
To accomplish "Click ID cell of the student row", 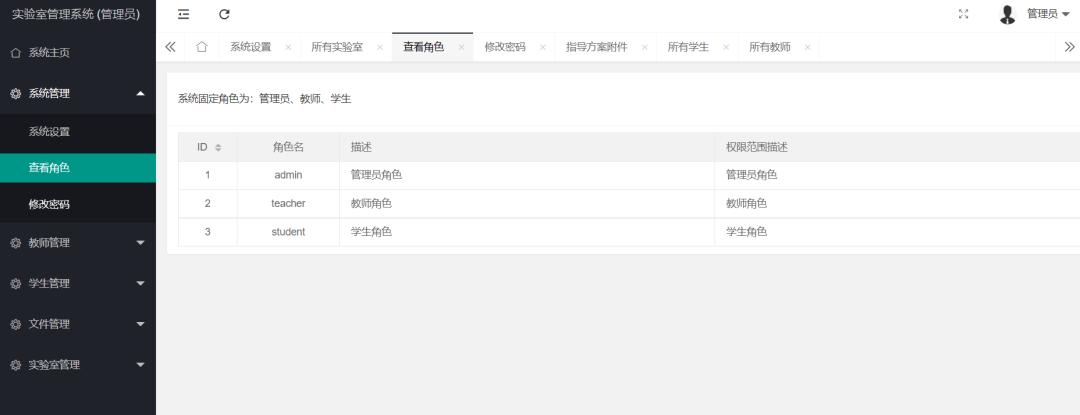I will 207,232.
